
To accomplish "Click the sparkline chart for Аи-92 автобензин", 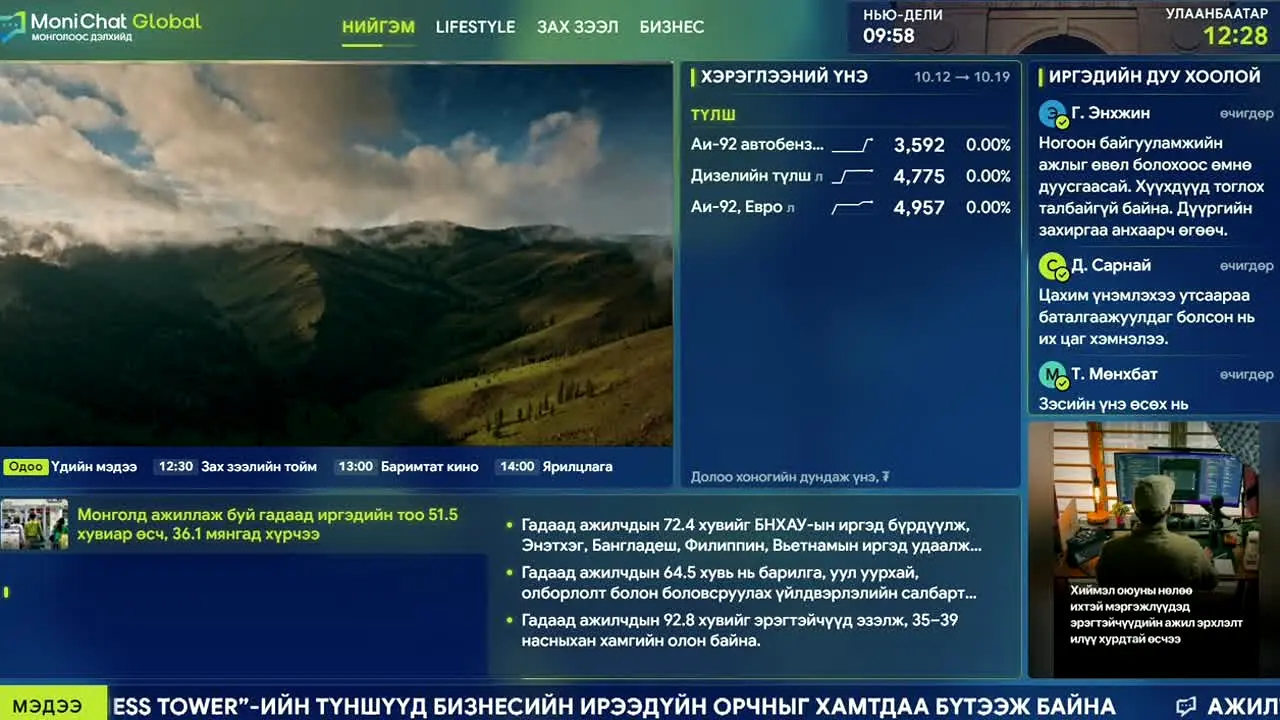I will 852,146.
